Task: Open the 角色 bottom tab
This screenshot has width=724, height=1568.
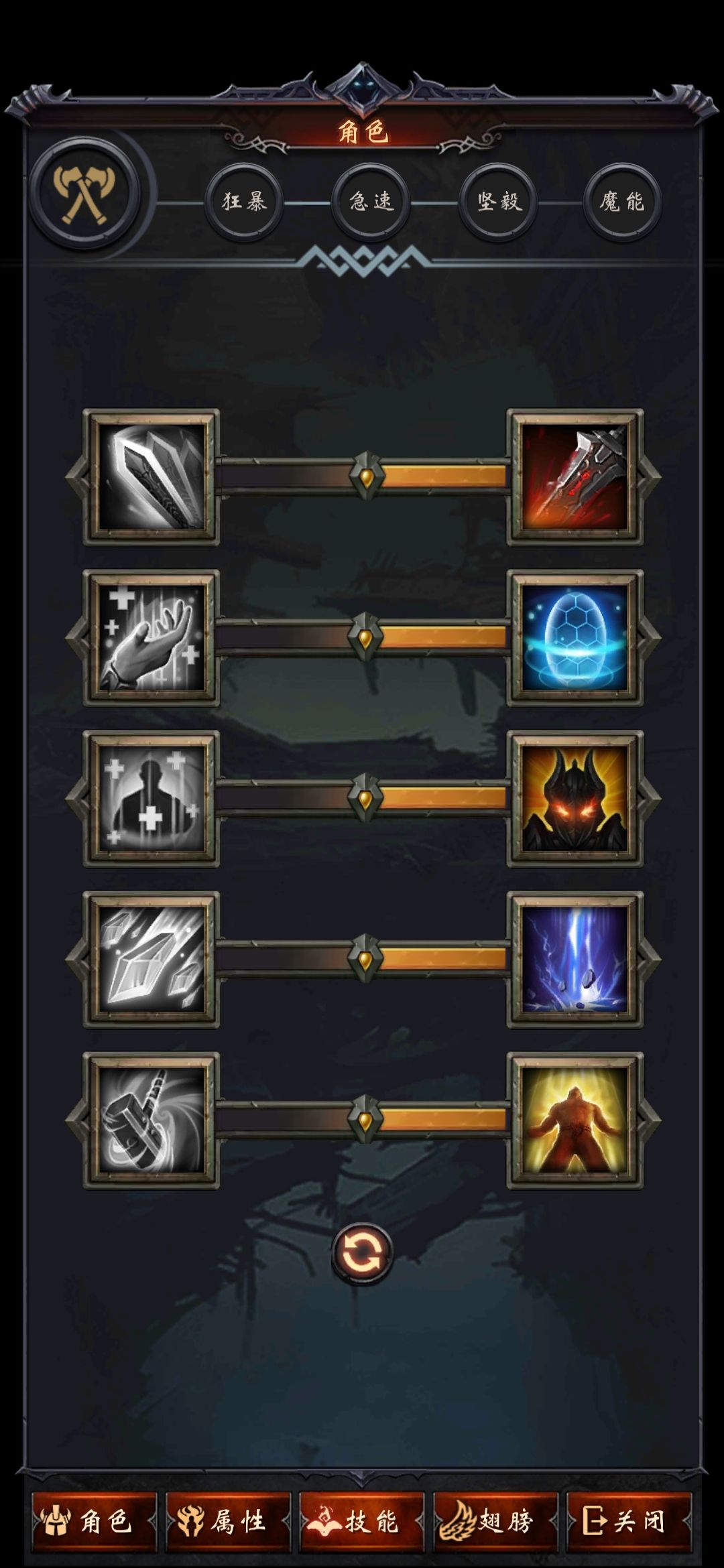Action: 94,1521
